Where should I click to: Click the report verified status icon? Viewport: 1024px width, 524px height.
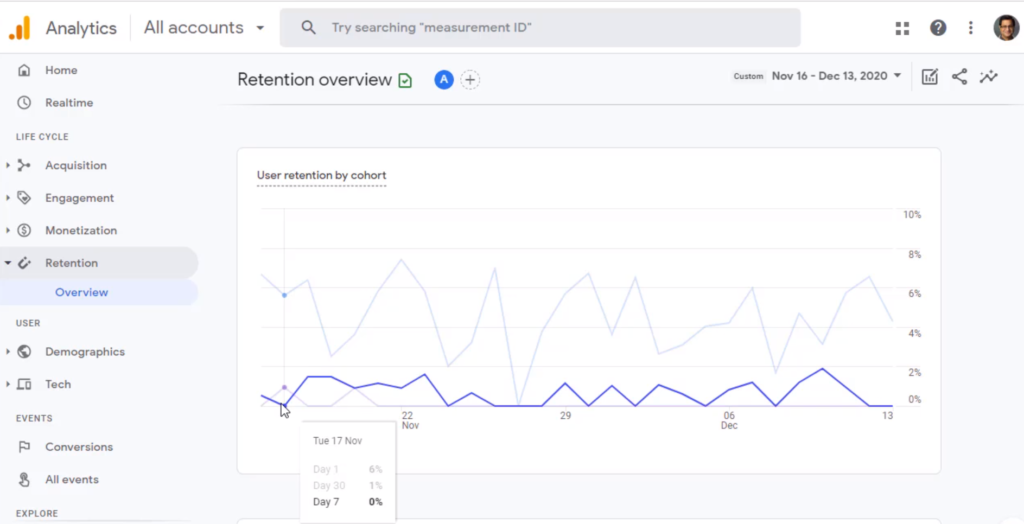click(x=405, y=80)
